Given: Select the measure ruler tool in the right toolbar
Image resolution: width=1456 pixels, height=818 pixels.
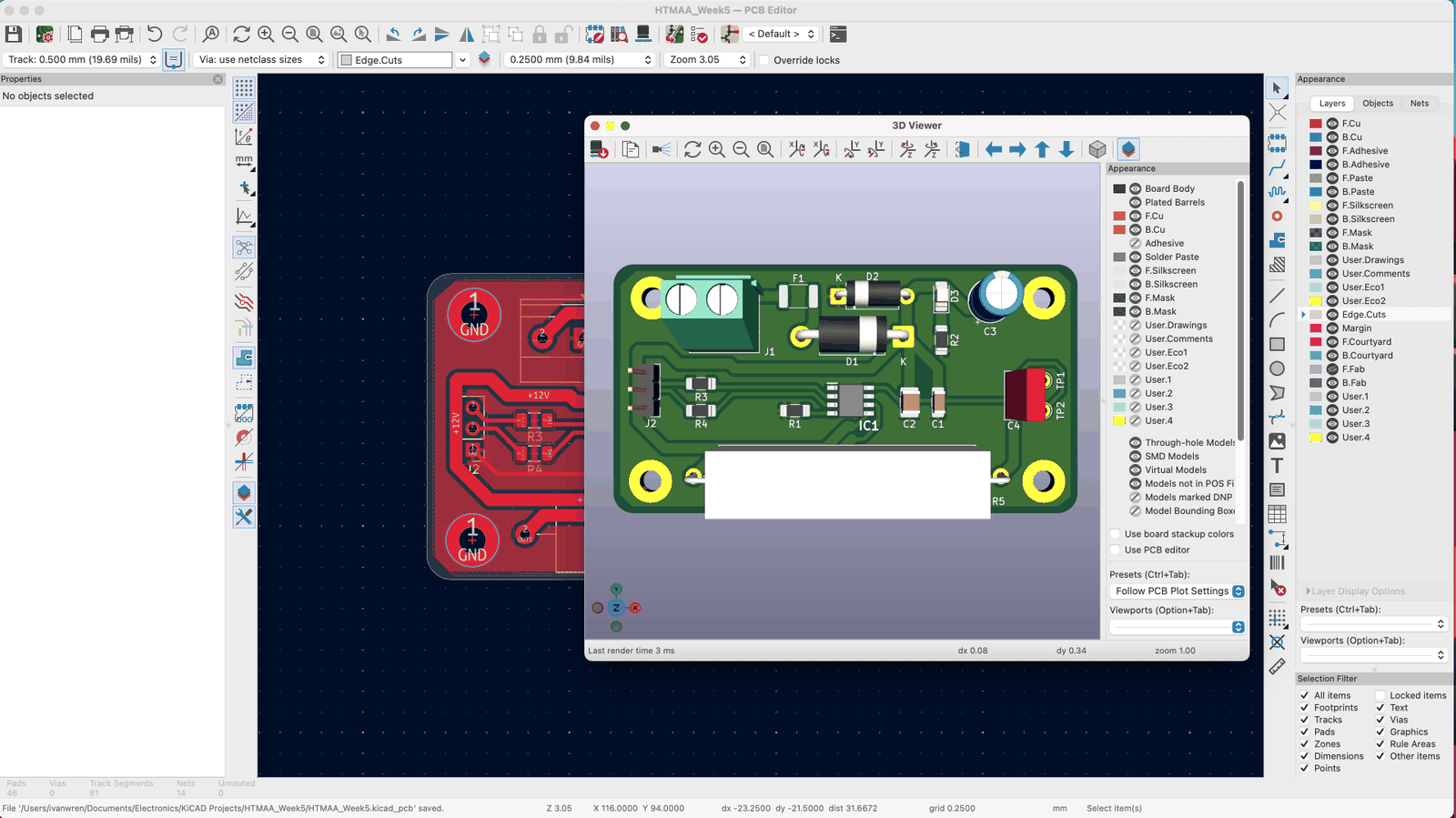Looking at the screenshot, I should click(1278, 666).
